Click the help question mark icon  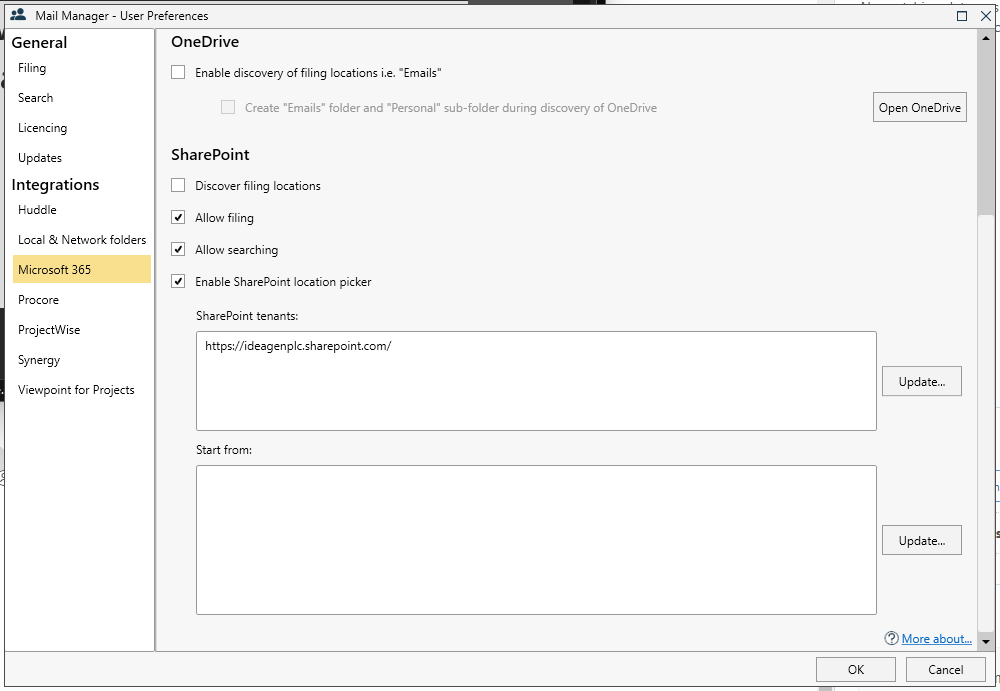891,639
